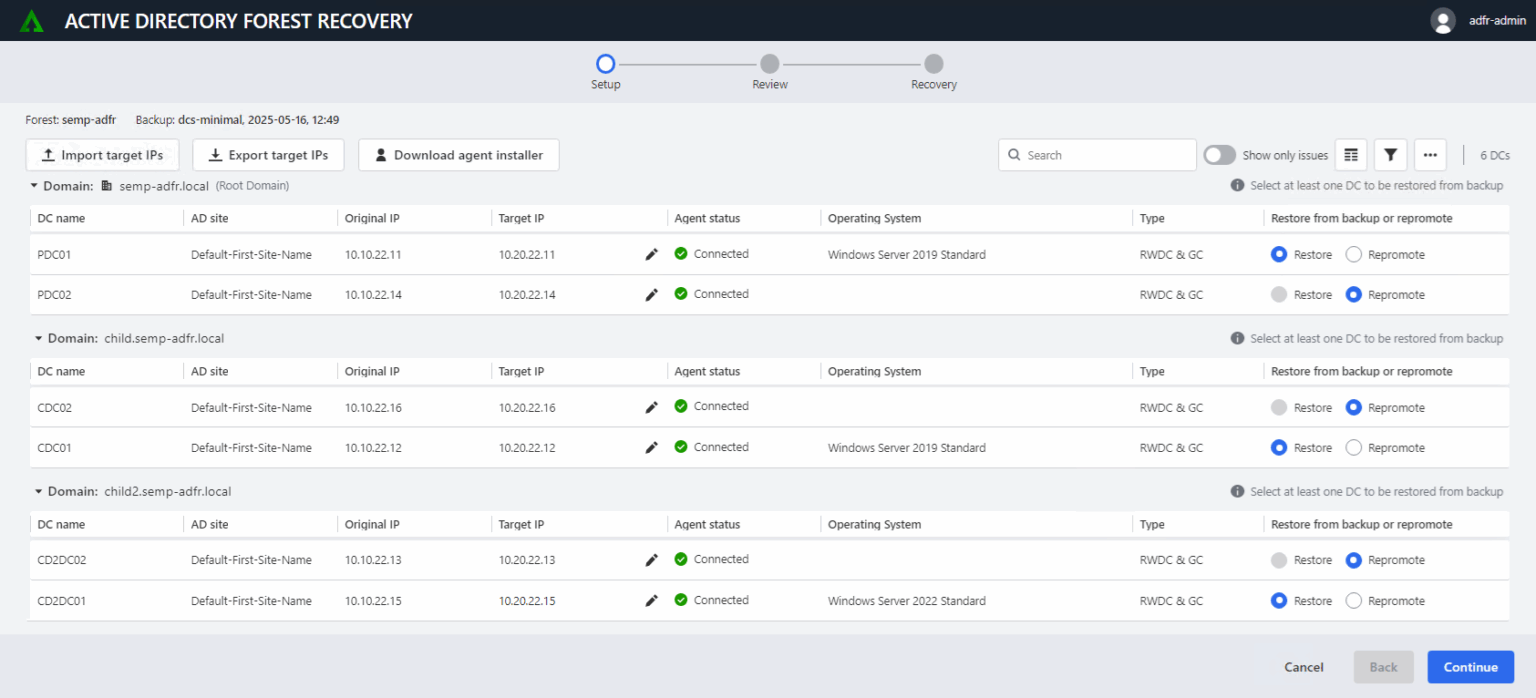Click the column view icon beside the filter

pos(1351,155)
